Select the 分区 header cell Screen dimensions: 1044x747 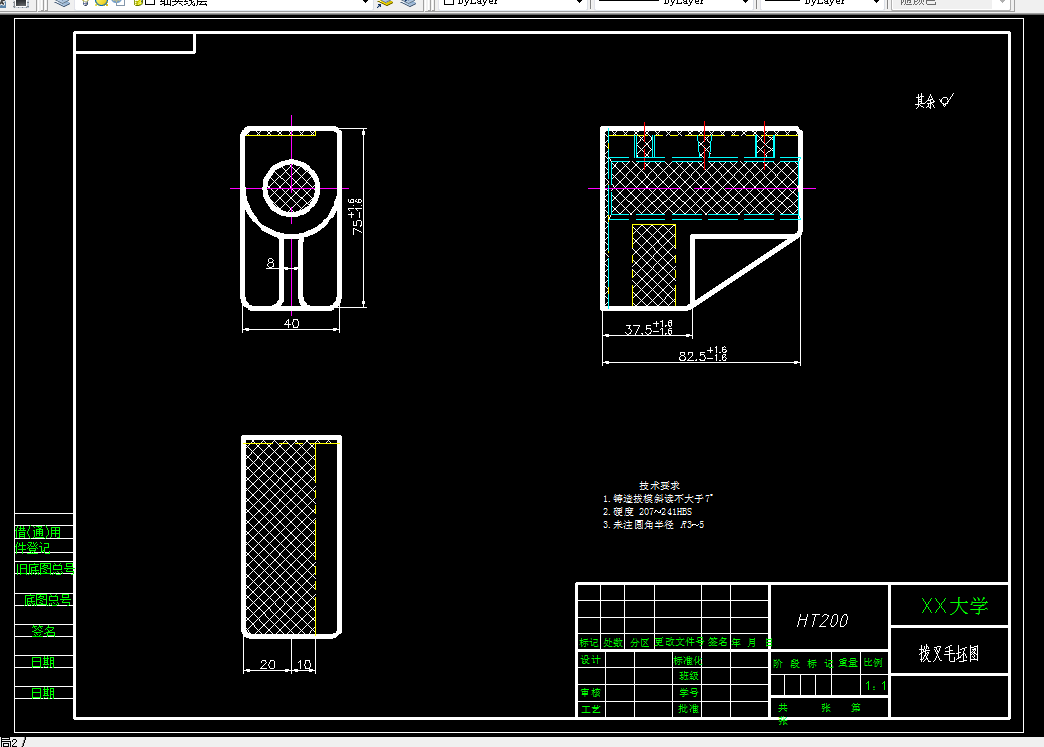639,642
